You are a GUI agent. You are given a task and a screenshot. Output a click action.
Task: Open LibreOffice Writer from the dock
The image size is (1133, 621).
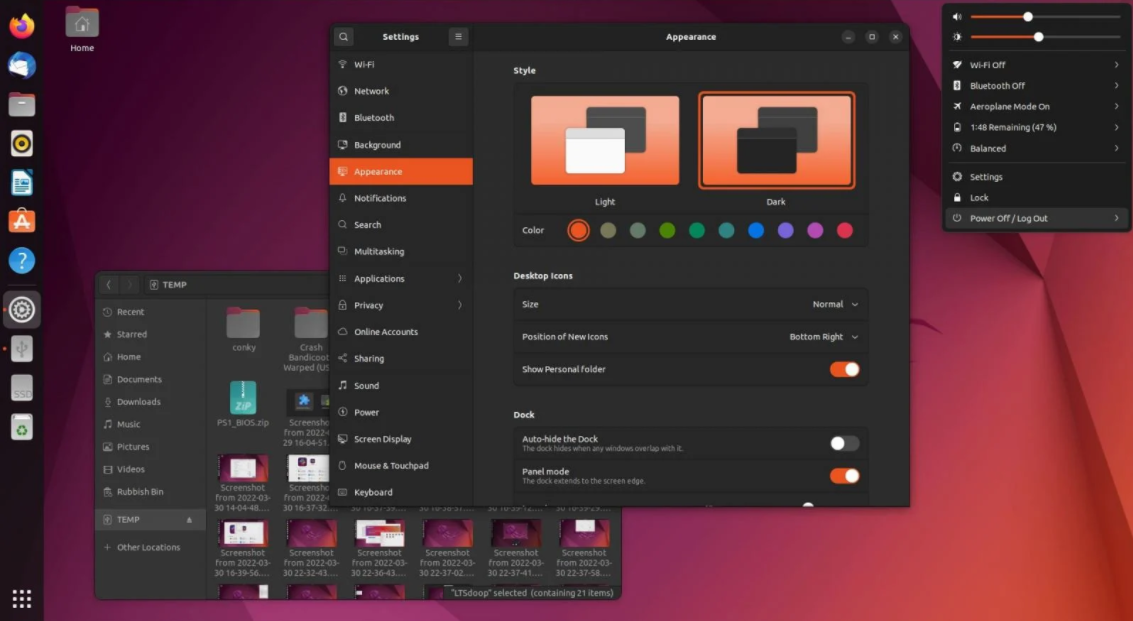22,183
